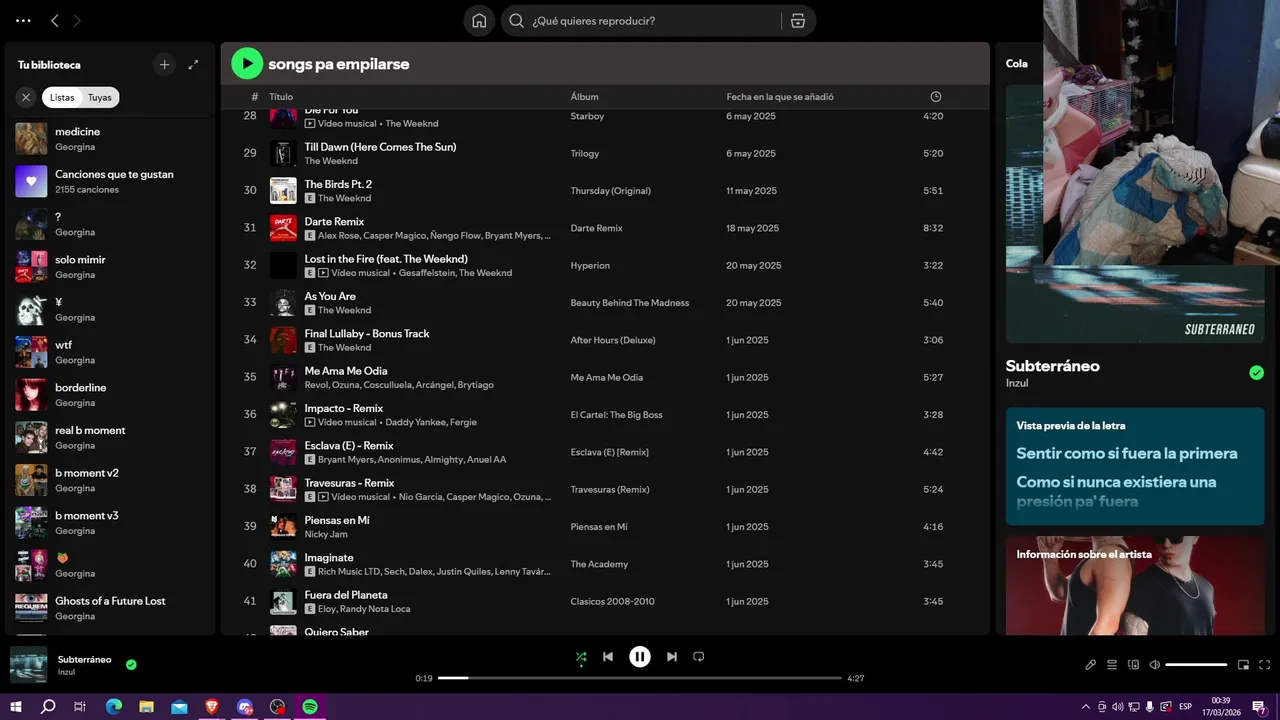This screenshot has height=720, width=1280.
Task: Open the After Hours (Deluxe) album link
Action: pos(613,340)
